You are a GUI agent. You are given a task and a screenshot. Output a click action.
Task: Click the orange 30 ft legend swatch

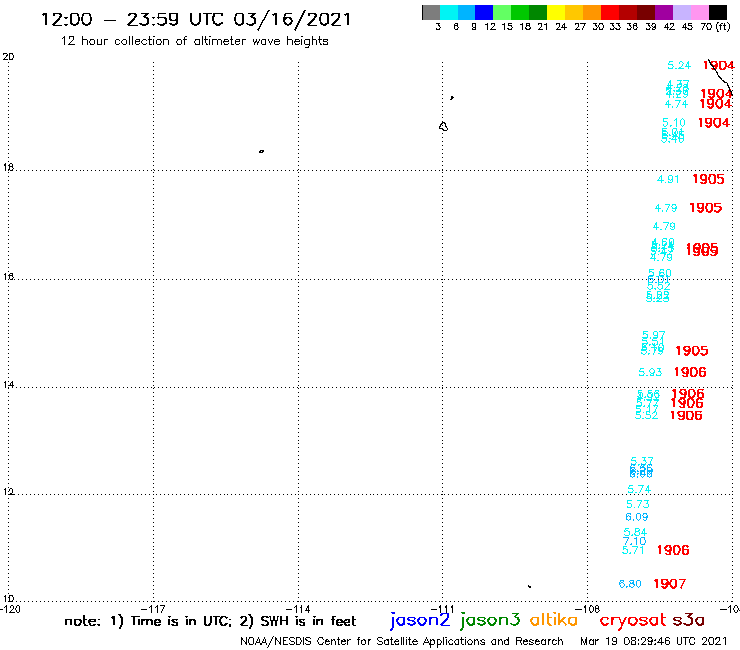(x=592, y=12)
